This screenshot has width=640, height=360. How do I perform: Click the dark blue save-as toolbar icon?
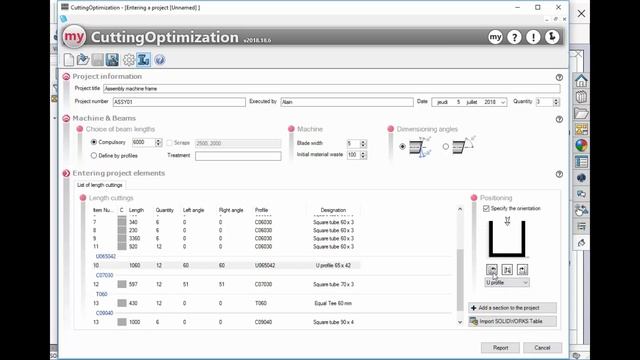coord(112,60)
